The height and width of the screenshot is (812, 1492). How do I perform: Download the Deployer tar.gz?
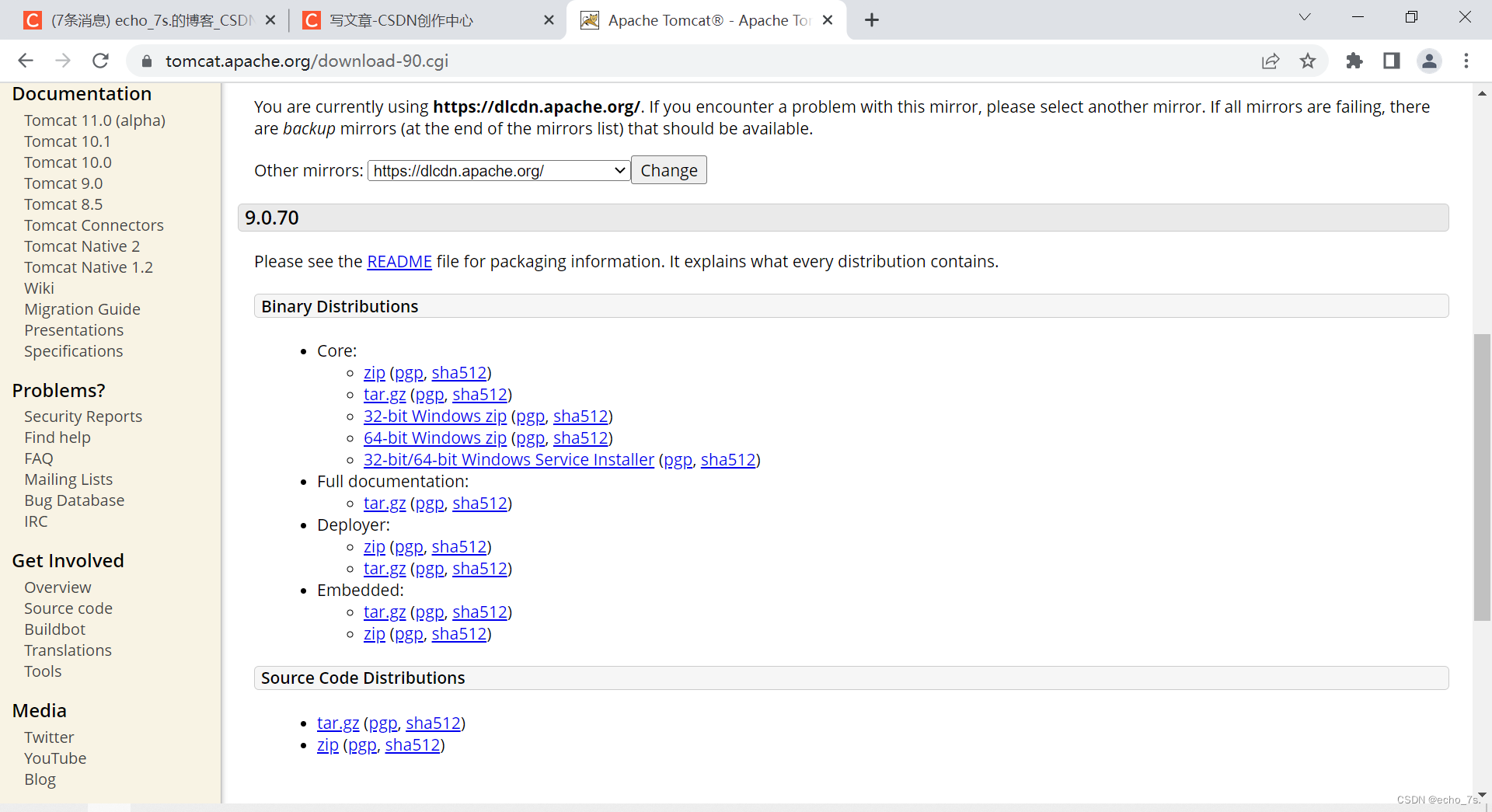(385, 569)
